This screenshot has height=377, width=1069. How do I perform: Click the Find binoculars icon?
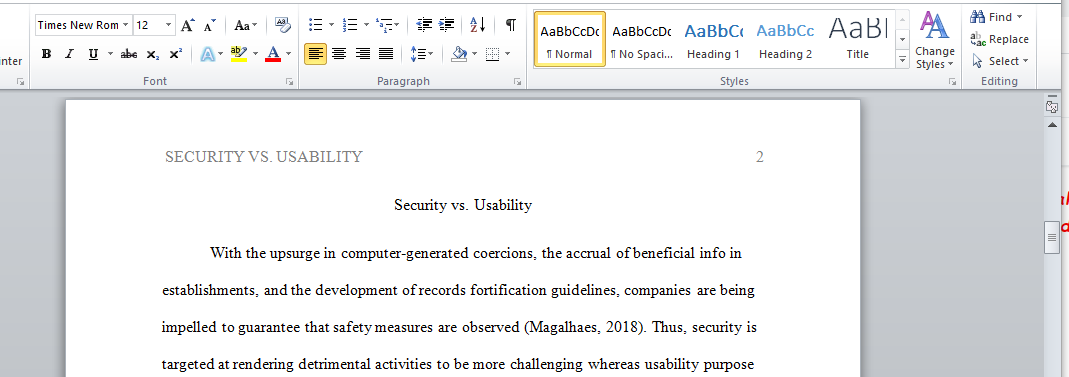coord(978,16)
